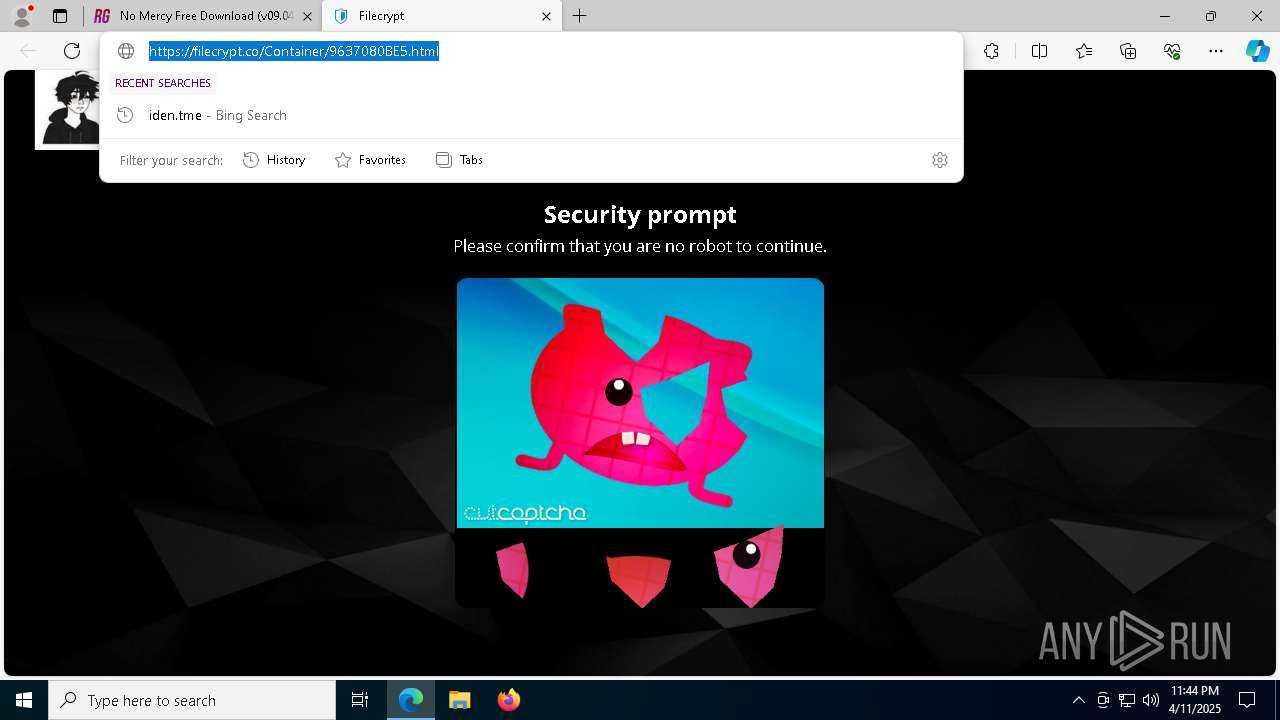The height and width of the screenshot is (720, 1280).
Task: Open Task View in taskbar
Action: [x=360, y=700]
